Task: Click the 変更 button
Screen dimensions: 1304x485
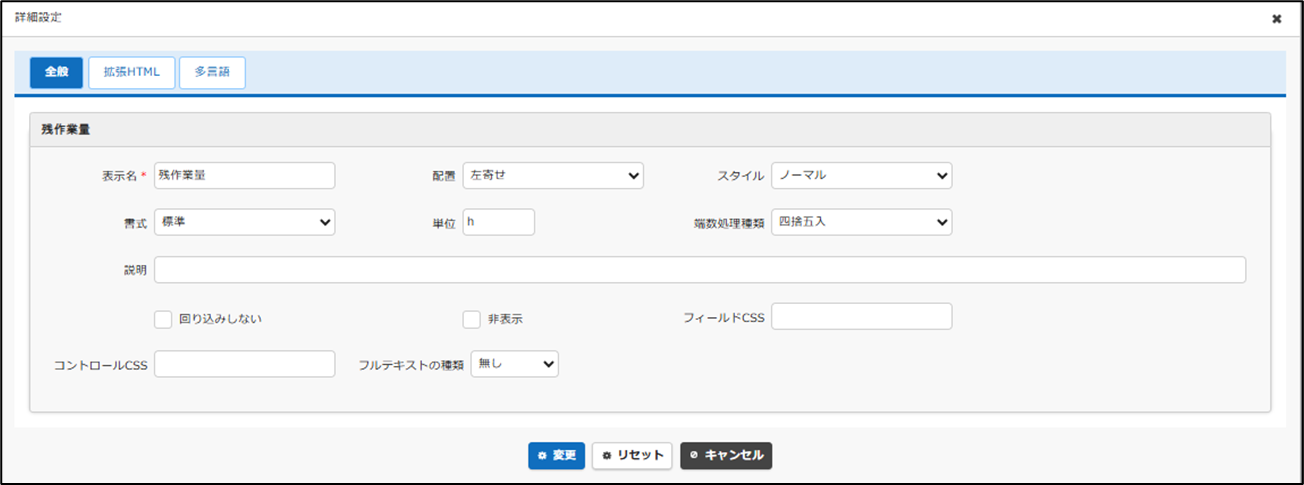Action: pos(556,455)
